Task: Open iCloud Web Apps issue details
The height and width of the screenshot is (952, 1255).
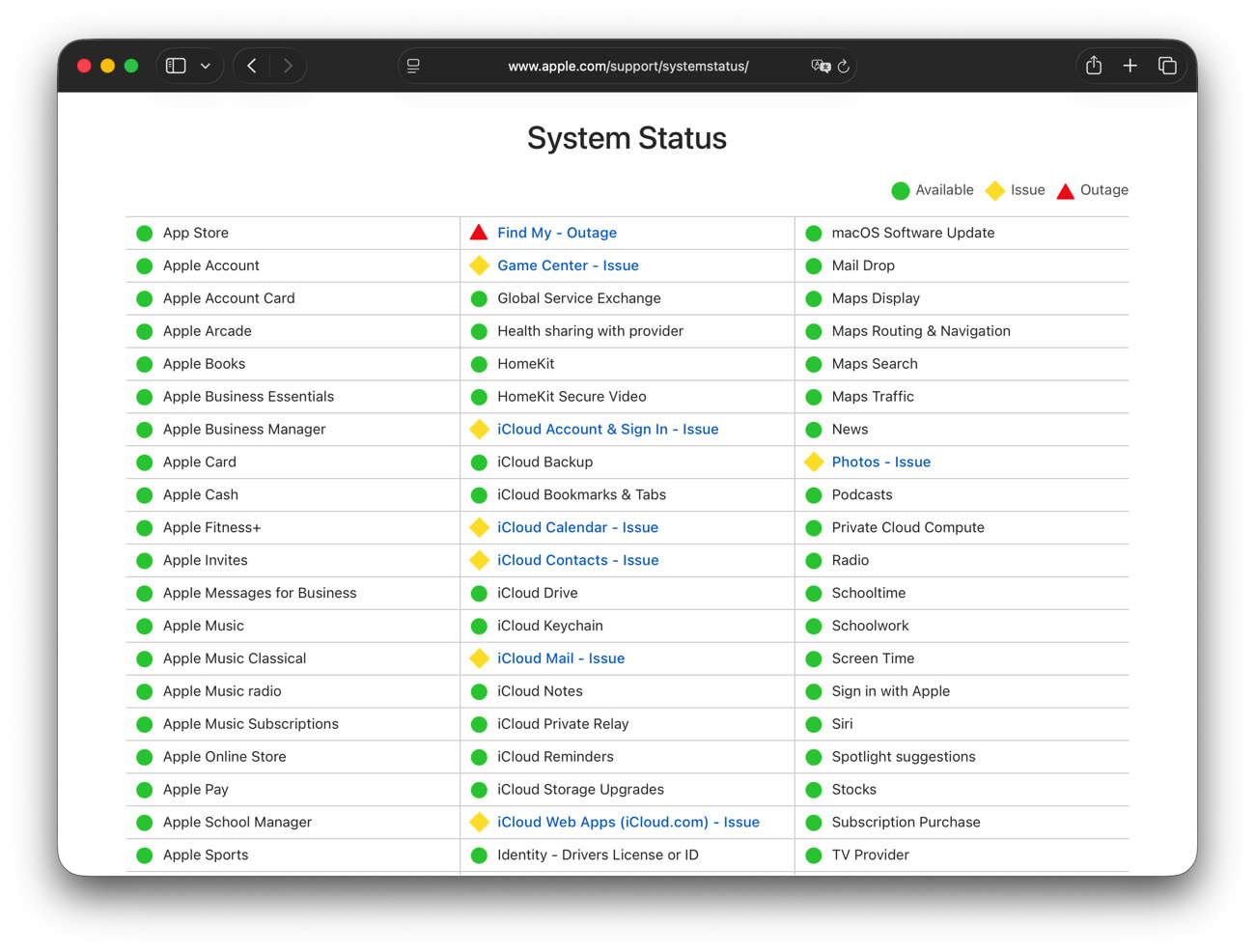Action: [x=627, y=823]
